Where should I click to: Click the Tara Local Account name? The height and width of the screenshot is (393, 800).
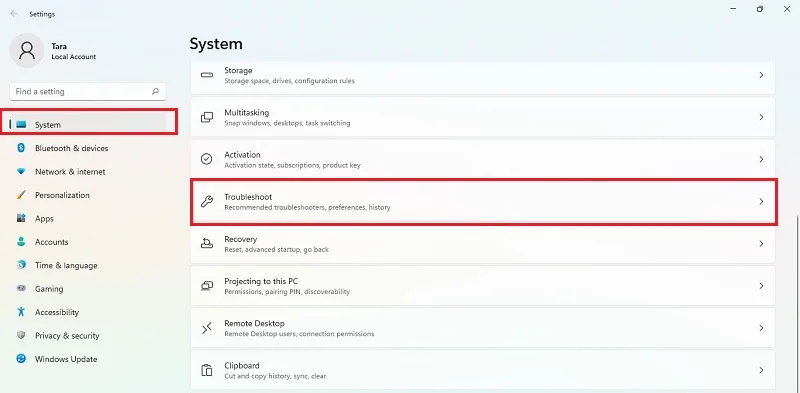(73, 51)
